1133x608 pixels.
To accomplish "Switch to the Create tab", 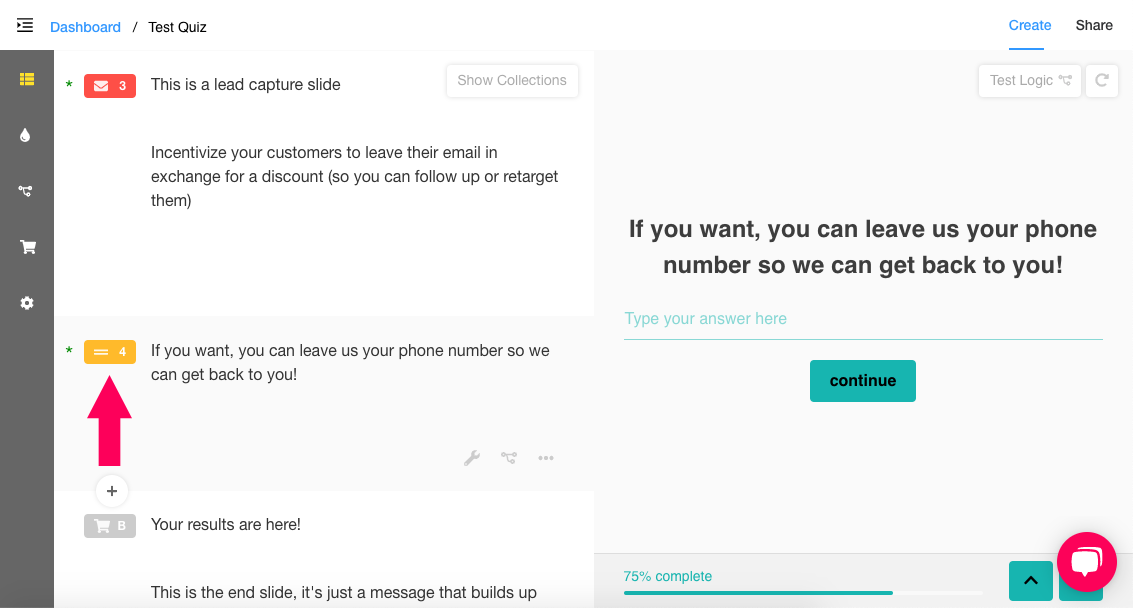I will tap(1030, 25).
